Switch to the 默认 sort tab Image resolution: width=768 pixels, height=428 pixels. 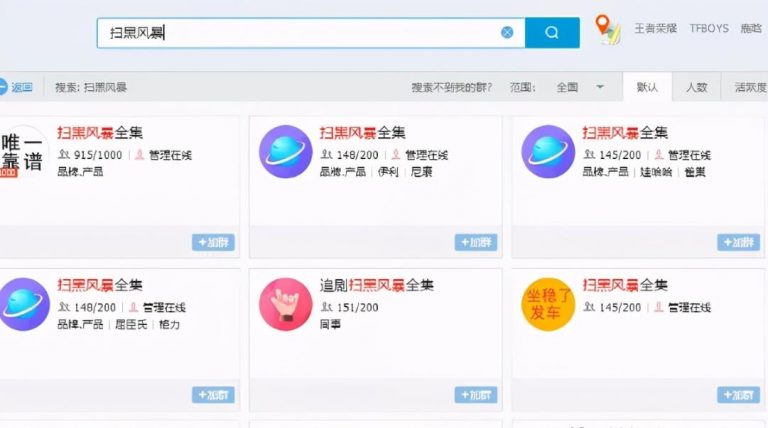[647, 87]
